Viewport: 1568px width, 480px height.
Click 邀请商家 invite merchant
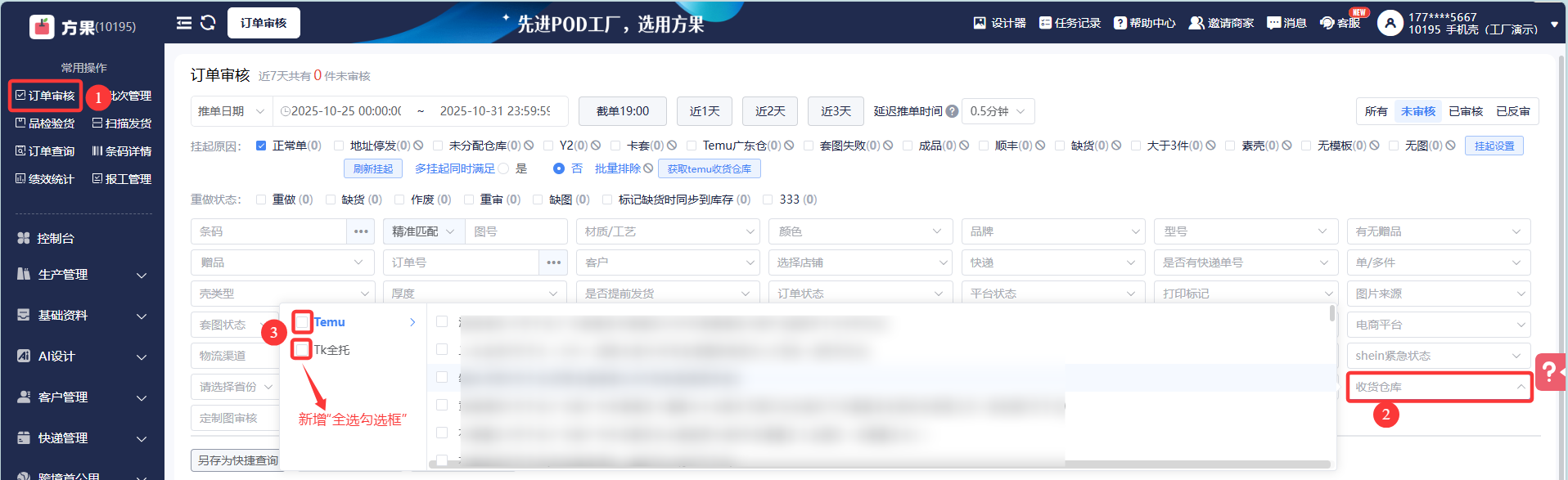point(1221,23)
